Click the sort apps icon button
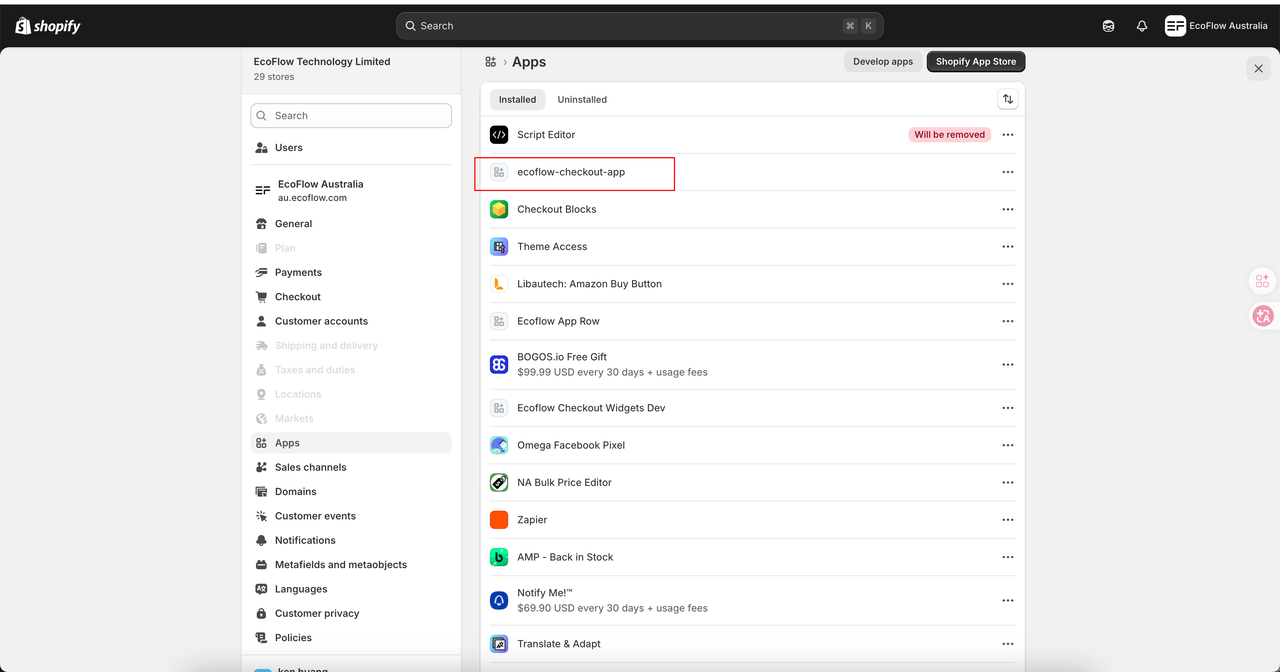Image resolution: width=1280 pixels, height=672 pixels. [x=1007, y=99]
